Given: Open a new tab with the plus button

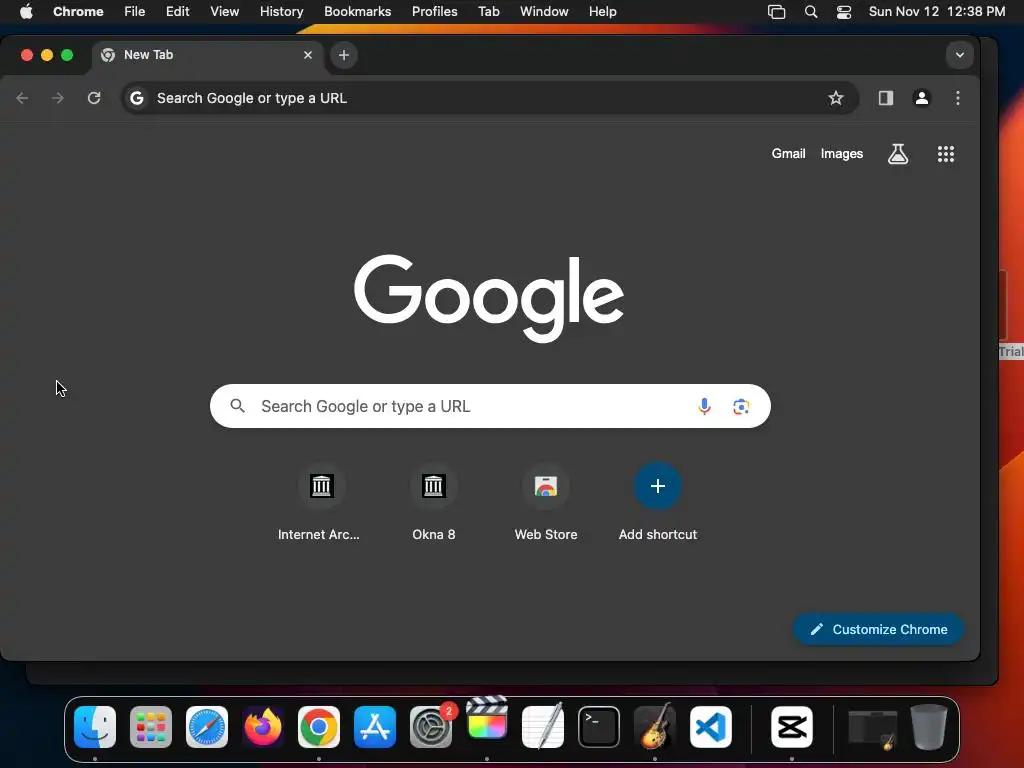Looking at the screenshot, I should point(344,56).
